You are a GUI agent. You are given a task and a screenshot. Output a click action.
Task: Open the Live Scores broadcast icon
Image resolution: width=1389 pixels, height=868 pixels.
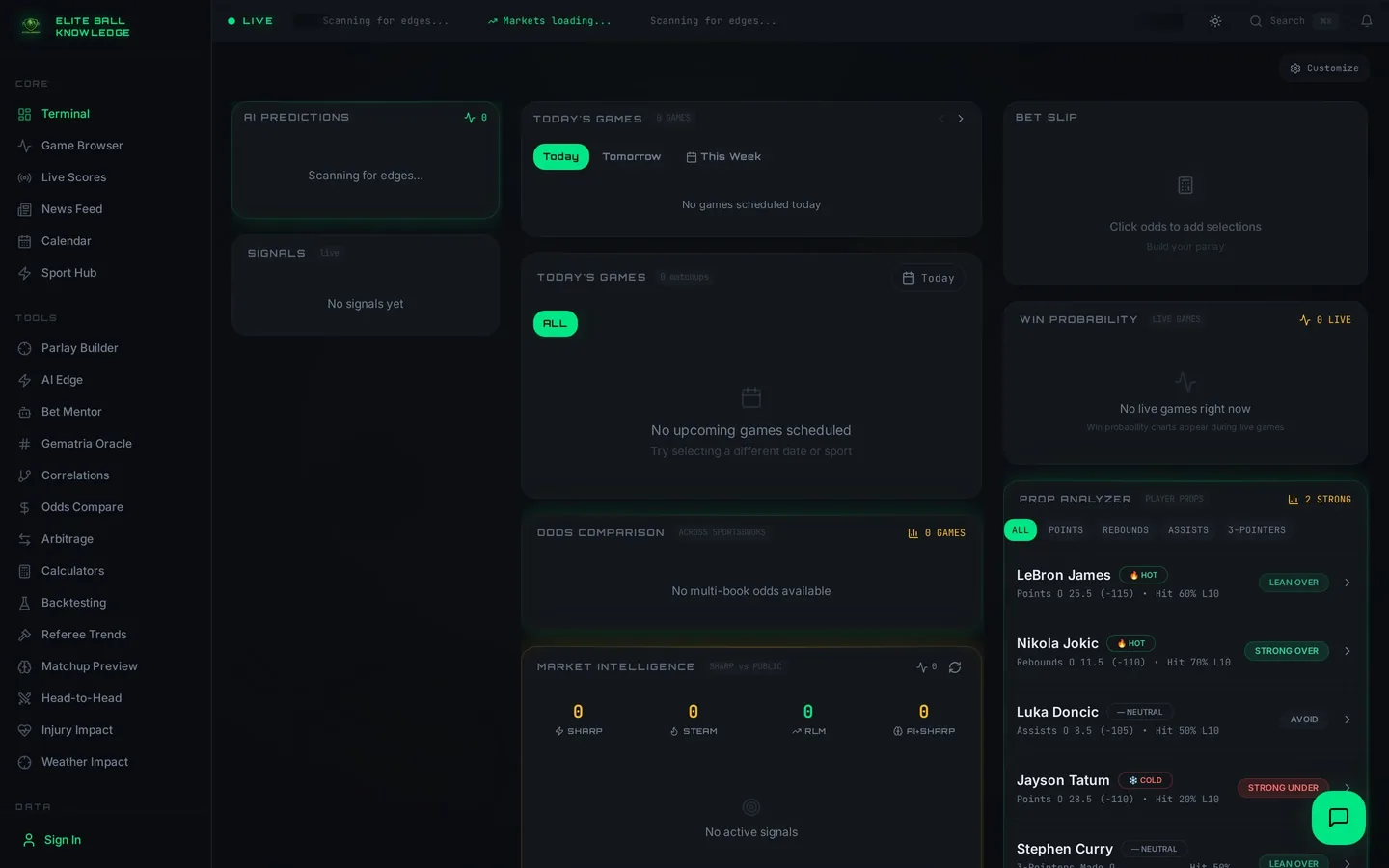point(24,177)
